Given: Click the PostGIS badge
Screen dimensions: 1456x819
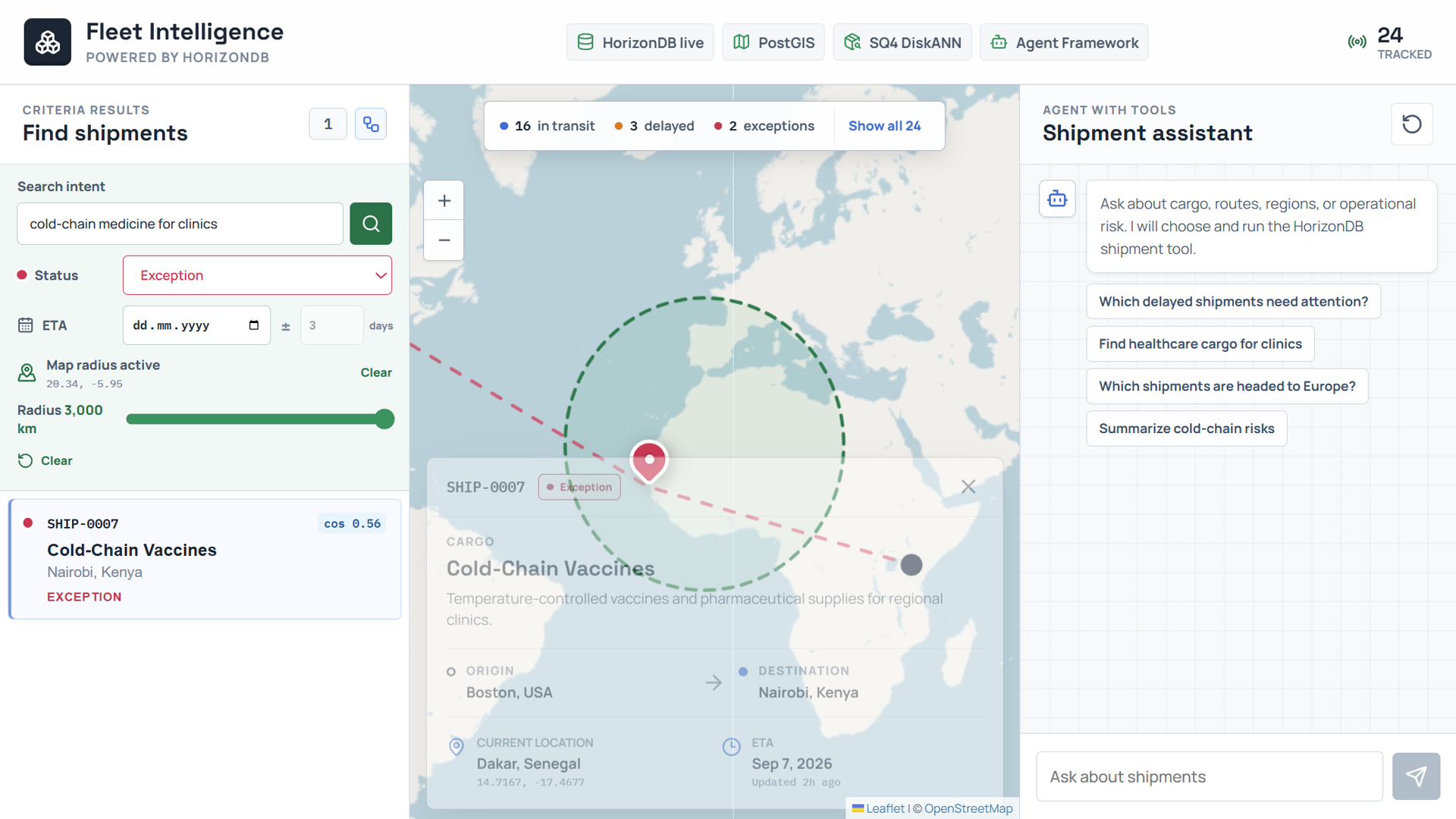Looking at the screenshot, I should [773, 42].
